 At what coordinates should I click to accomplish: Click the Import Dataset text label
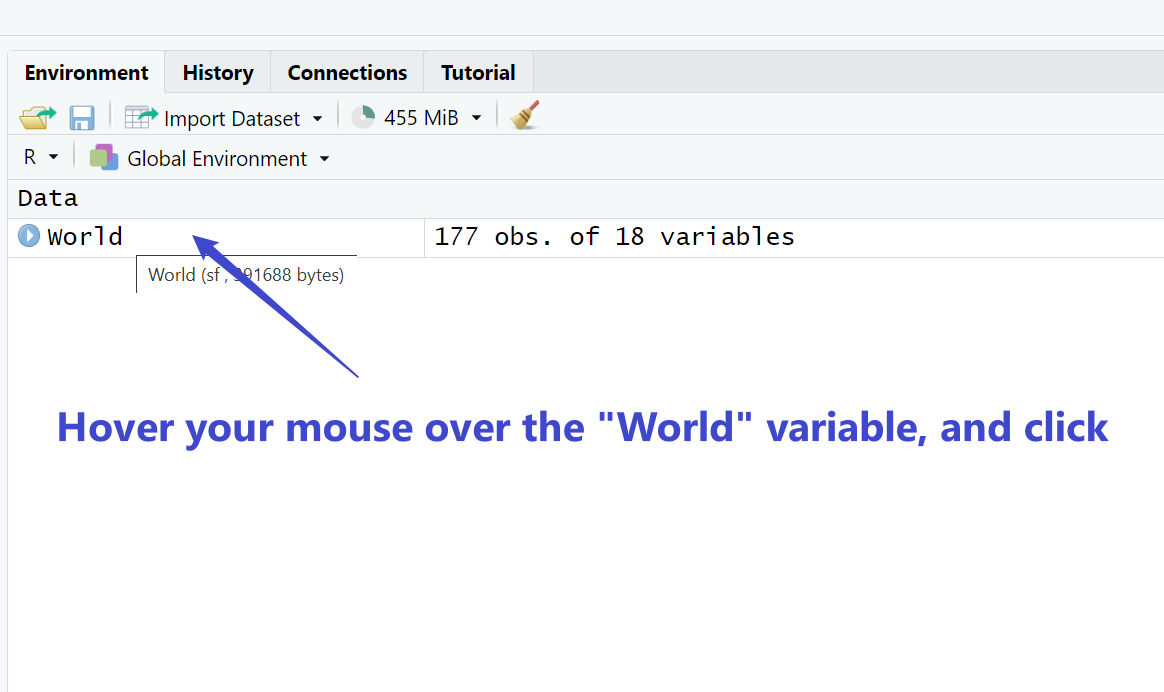click(x=232, y=118)
